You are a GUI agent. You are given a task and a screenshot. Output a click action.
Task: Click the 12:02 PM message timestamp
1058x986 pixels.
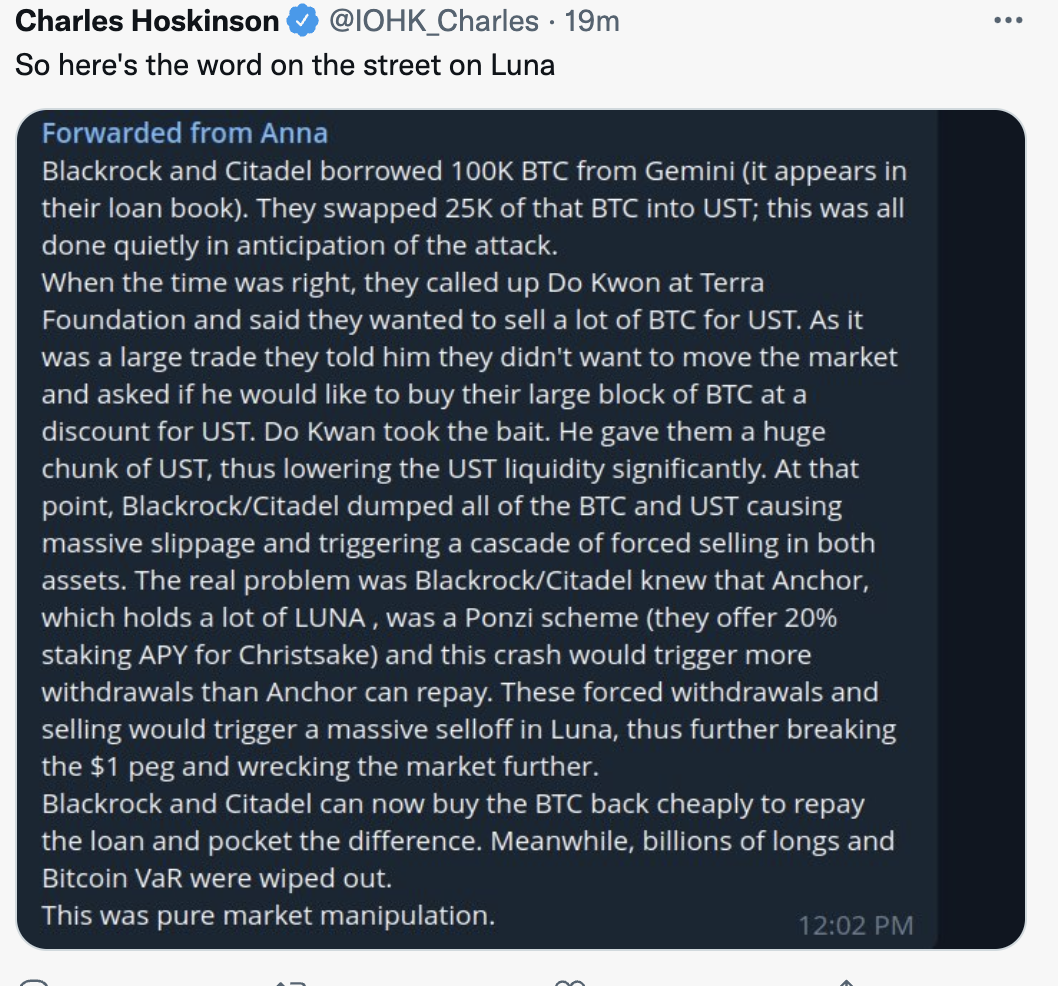(856, 925)
